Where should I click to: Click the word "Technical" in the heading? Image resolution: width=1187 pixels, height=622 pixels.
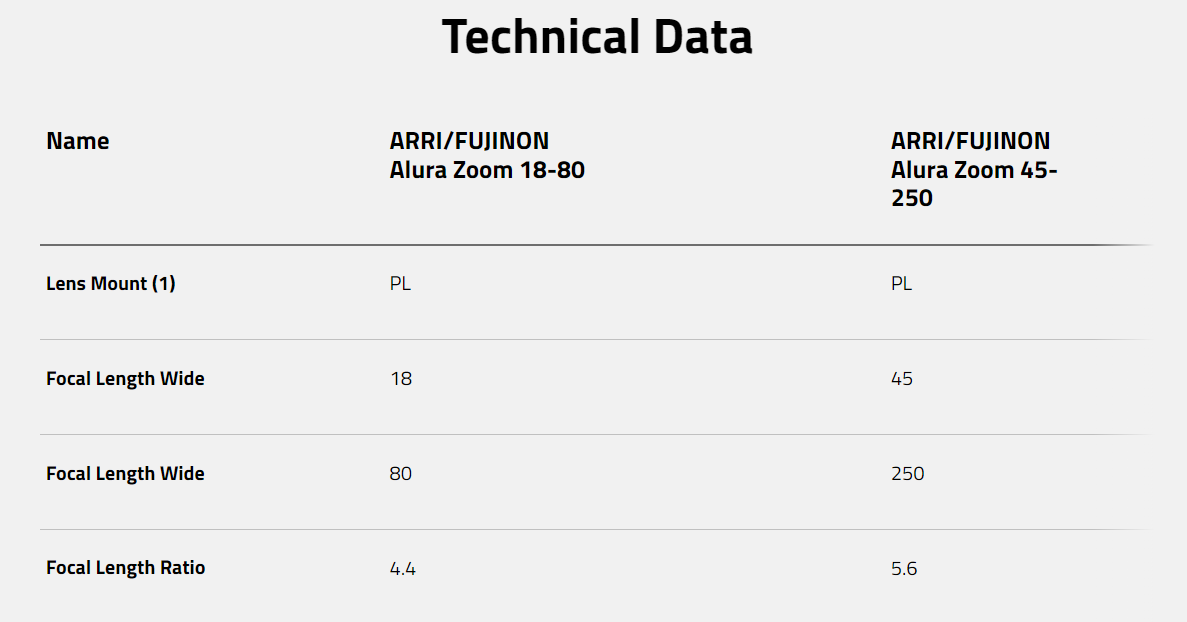pyautogui.click(x=541, y=37)
